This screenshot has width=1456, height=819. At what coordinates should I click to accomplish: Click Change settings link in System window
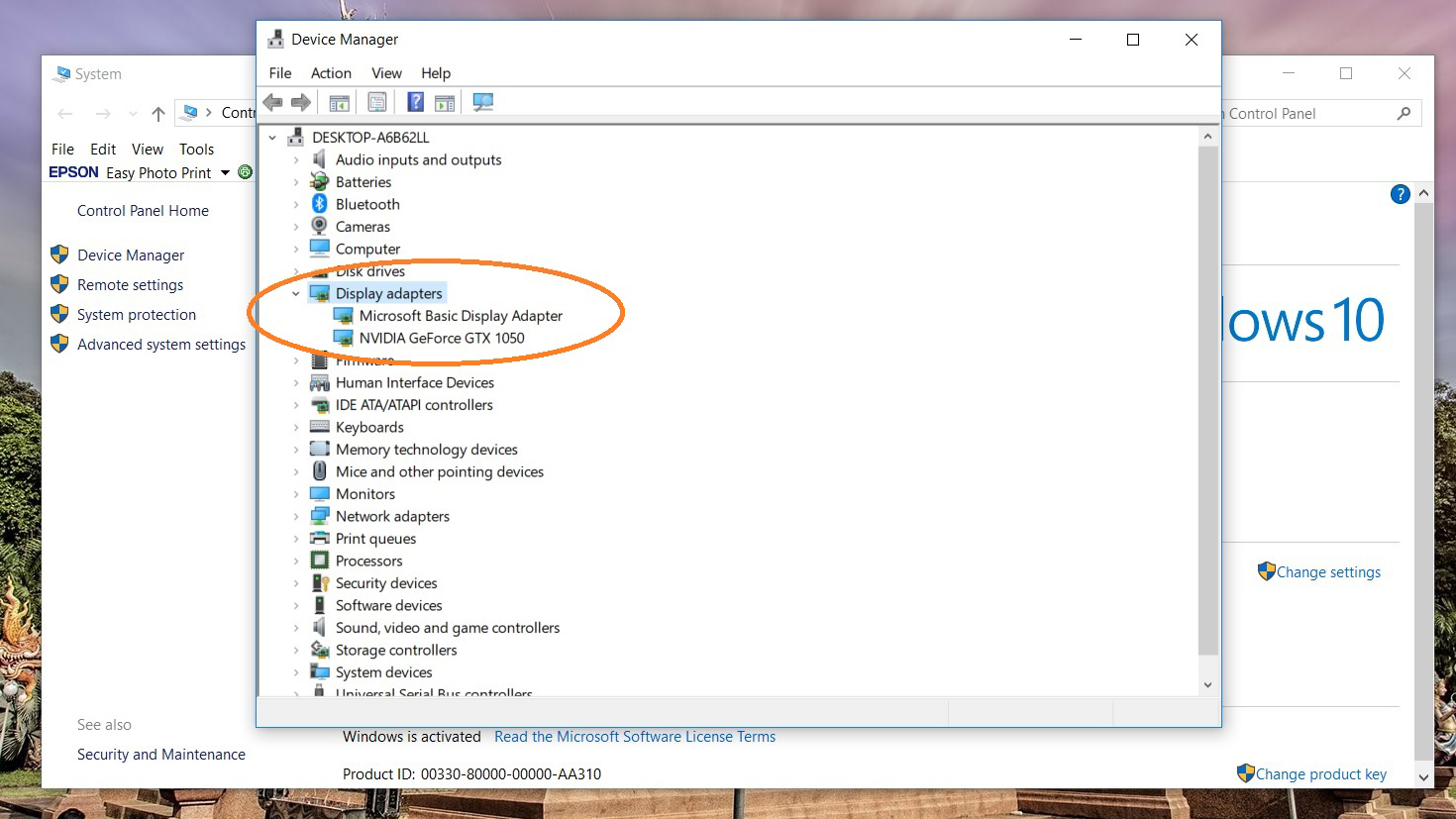(1328, 572)
